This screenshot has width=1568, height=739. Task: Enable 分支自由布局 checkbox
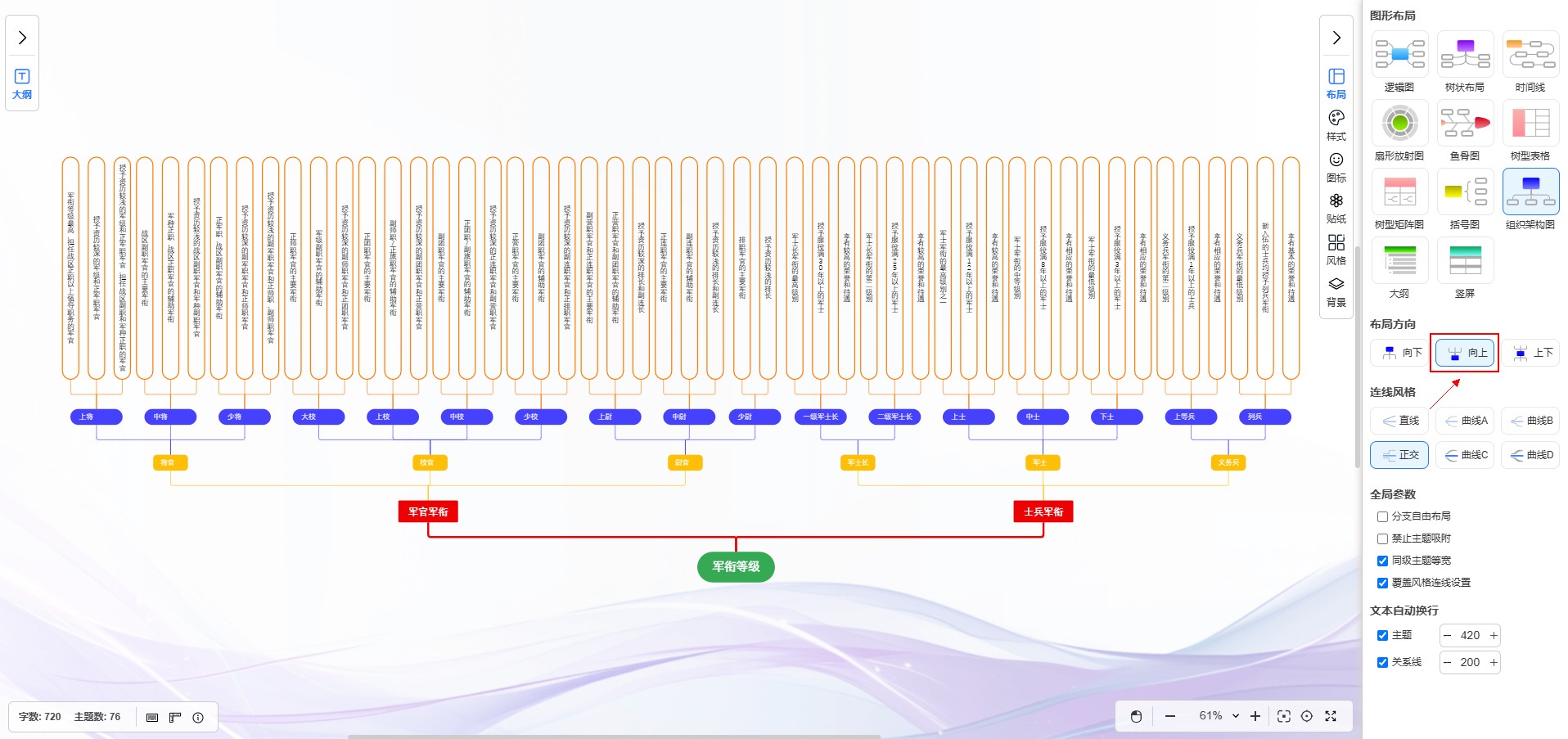pyautogui.click(x=1382, y=516)
